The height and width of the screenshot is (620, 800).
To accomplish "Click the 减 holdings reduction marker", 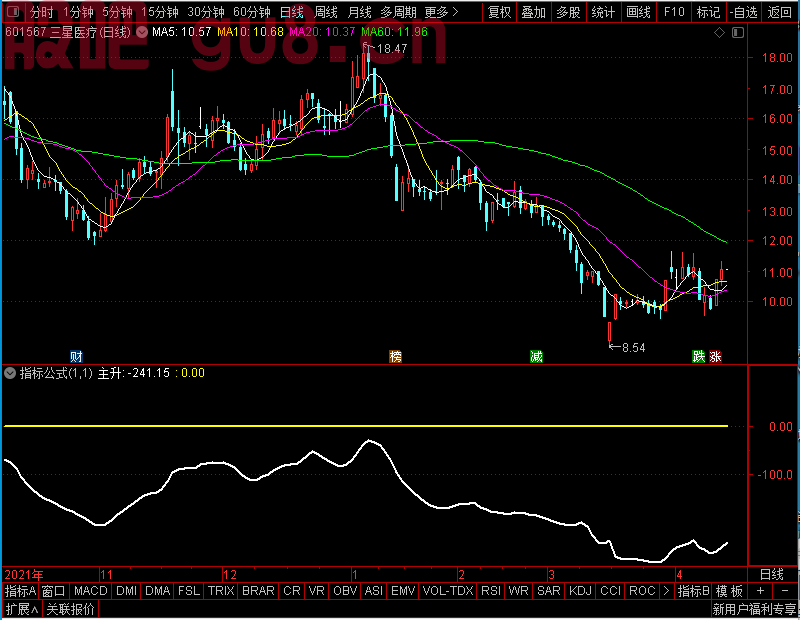I will [536, 356].
